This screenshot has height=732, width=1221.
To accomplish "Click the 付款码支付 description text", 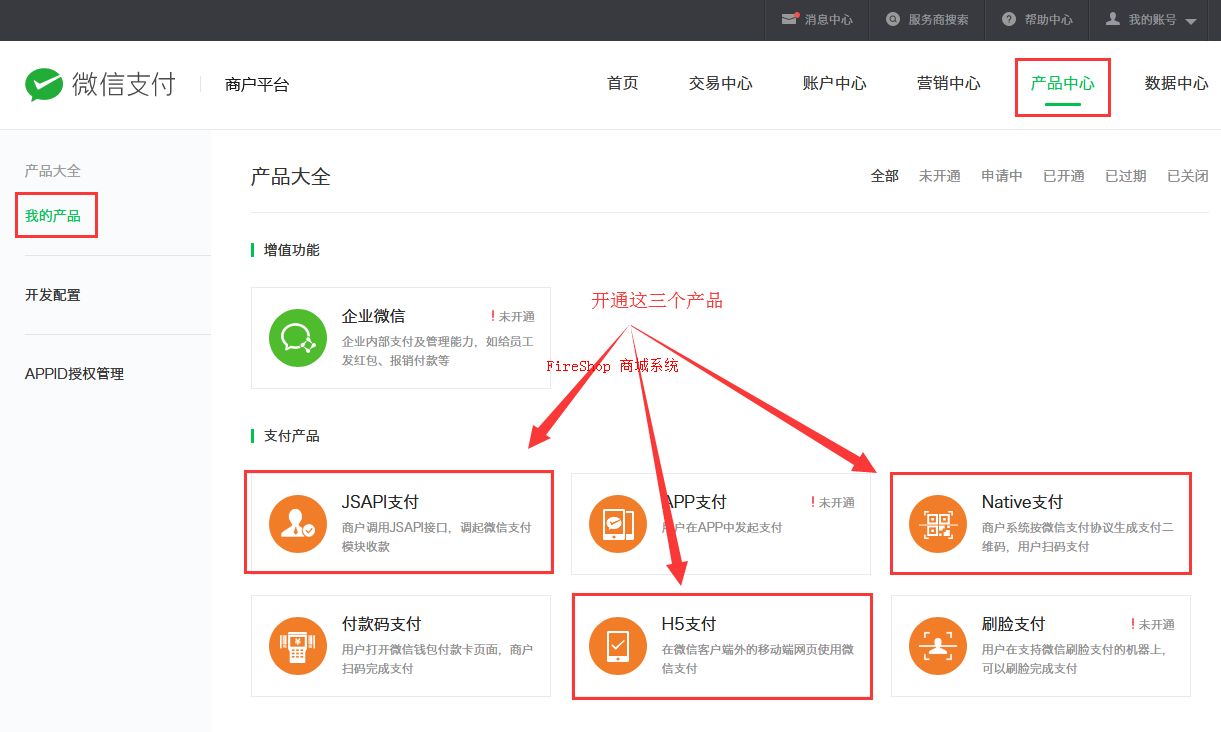I will (438, 659).
